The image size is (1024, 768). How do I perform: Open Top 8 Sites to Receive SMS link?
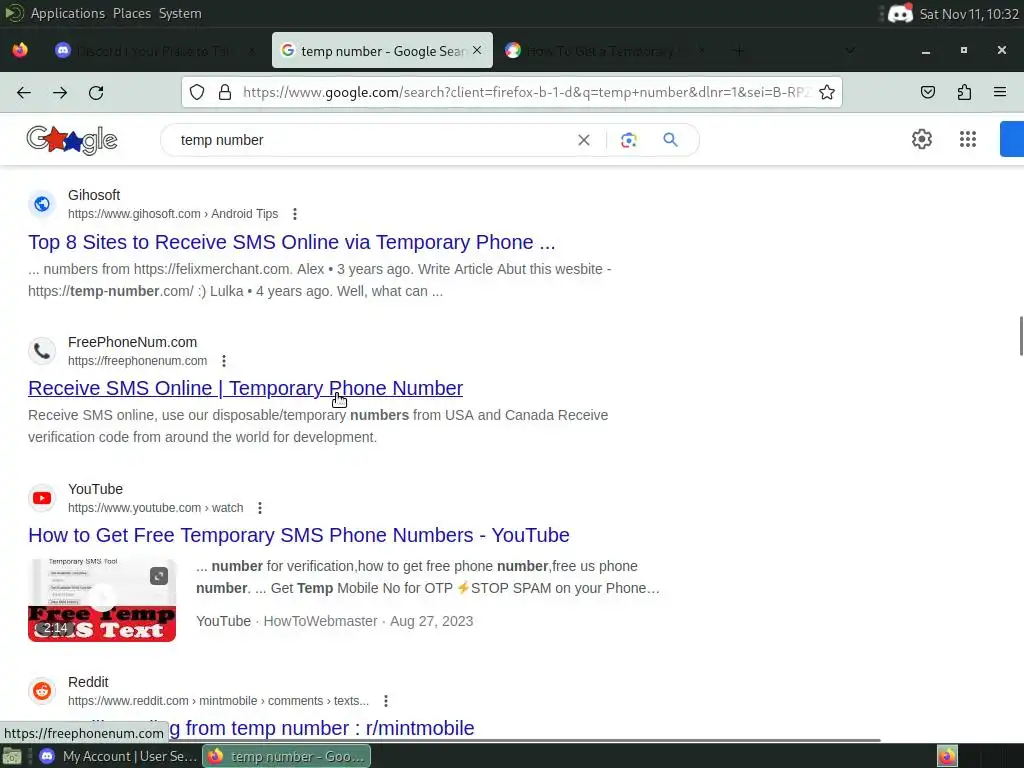[292, 242]
